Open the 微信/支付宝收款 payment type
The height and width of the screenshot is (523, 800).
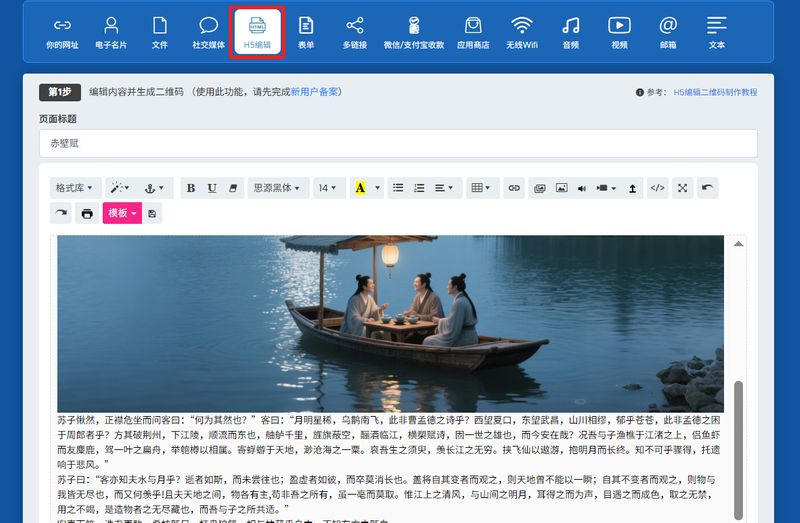coord(414,33)
